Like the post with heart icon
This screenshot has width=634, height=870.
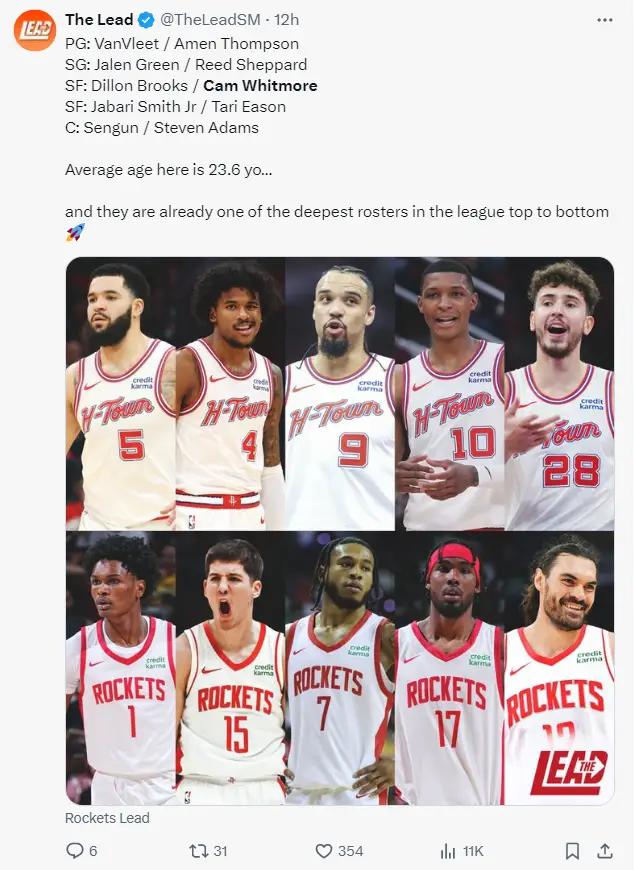pos(323,851)
